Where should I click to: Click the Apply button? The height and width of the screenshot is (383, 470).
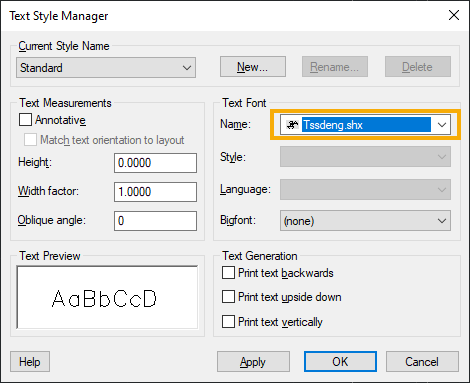pyautogui.click(x=253, y=362)
